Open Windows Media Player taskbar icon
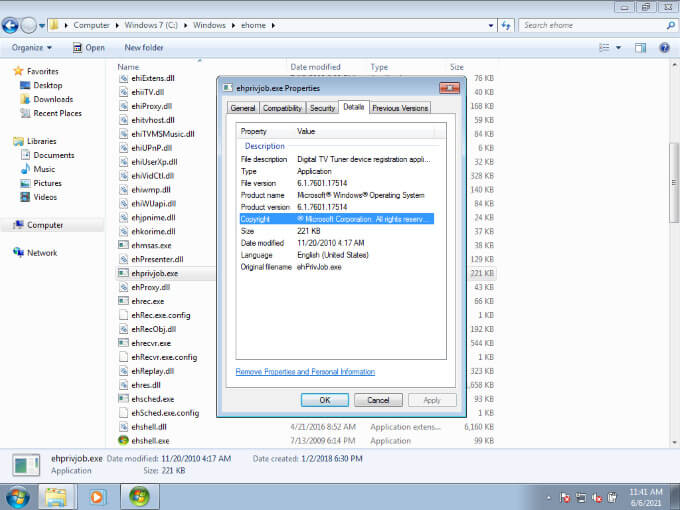Screen dimensions: 680x510 coord(97,497)
